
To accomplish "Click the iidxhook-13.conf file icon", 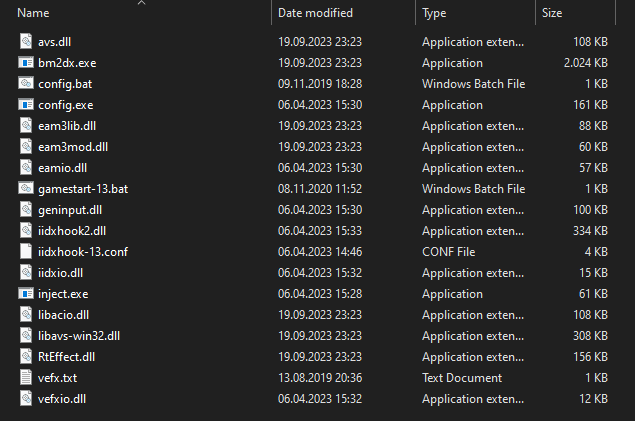I will tap(27, 252).
